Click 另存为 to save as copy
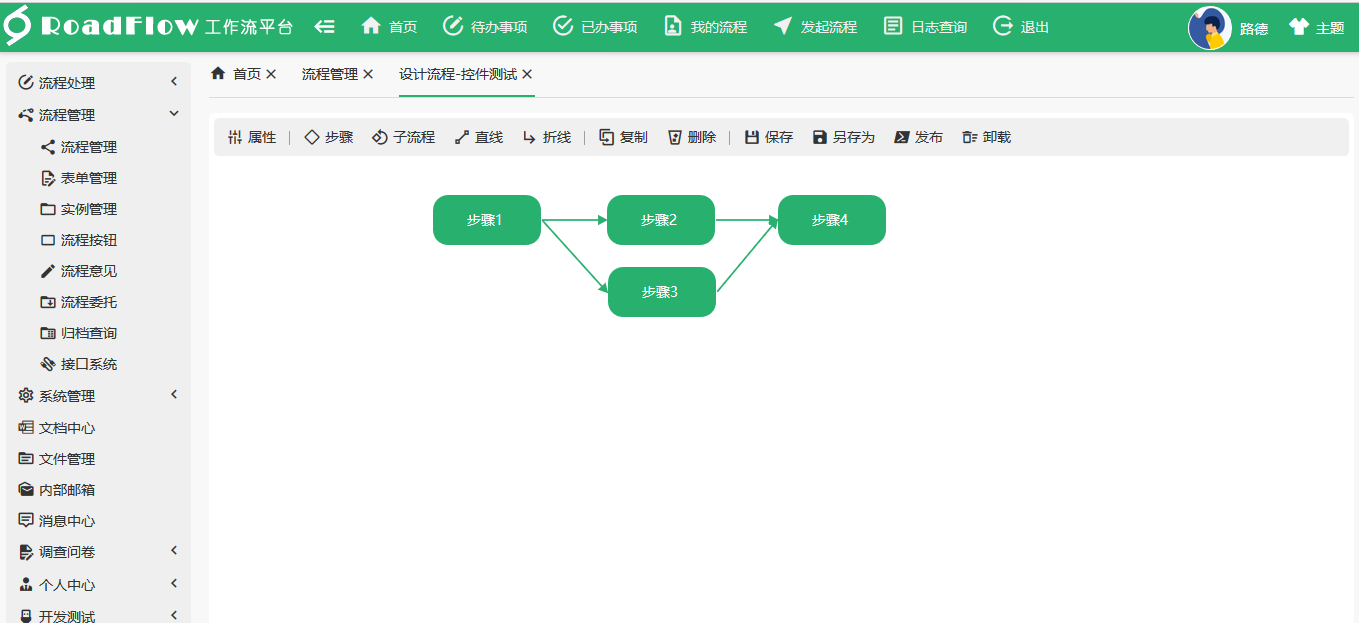Screen dimensions: 1359x623 844,137
